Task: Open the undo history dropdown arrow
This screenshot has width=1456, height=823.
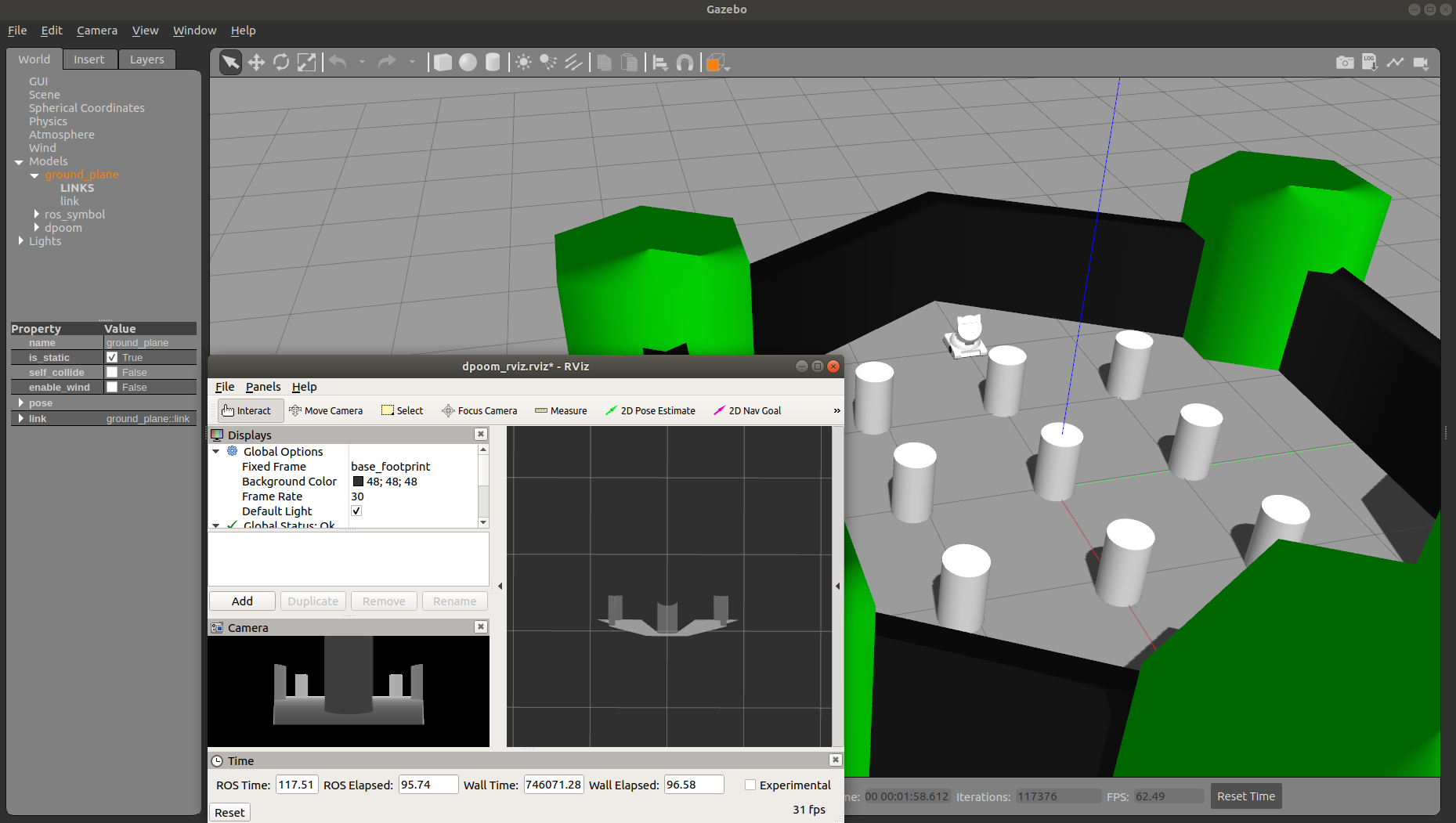Action: [362, 62]
